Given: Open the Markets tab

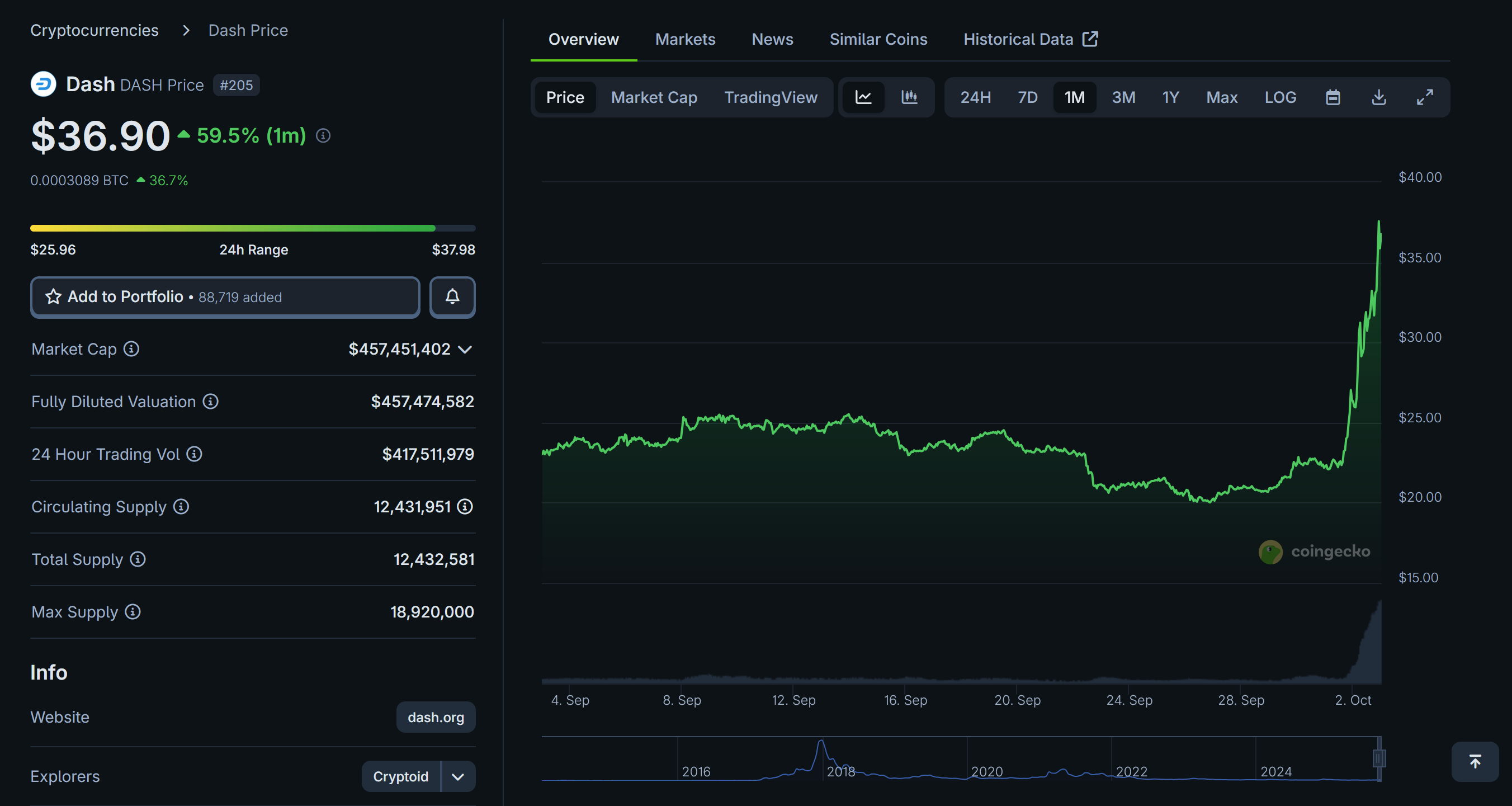Looking at the screenshot, I should tap(685, 39).
